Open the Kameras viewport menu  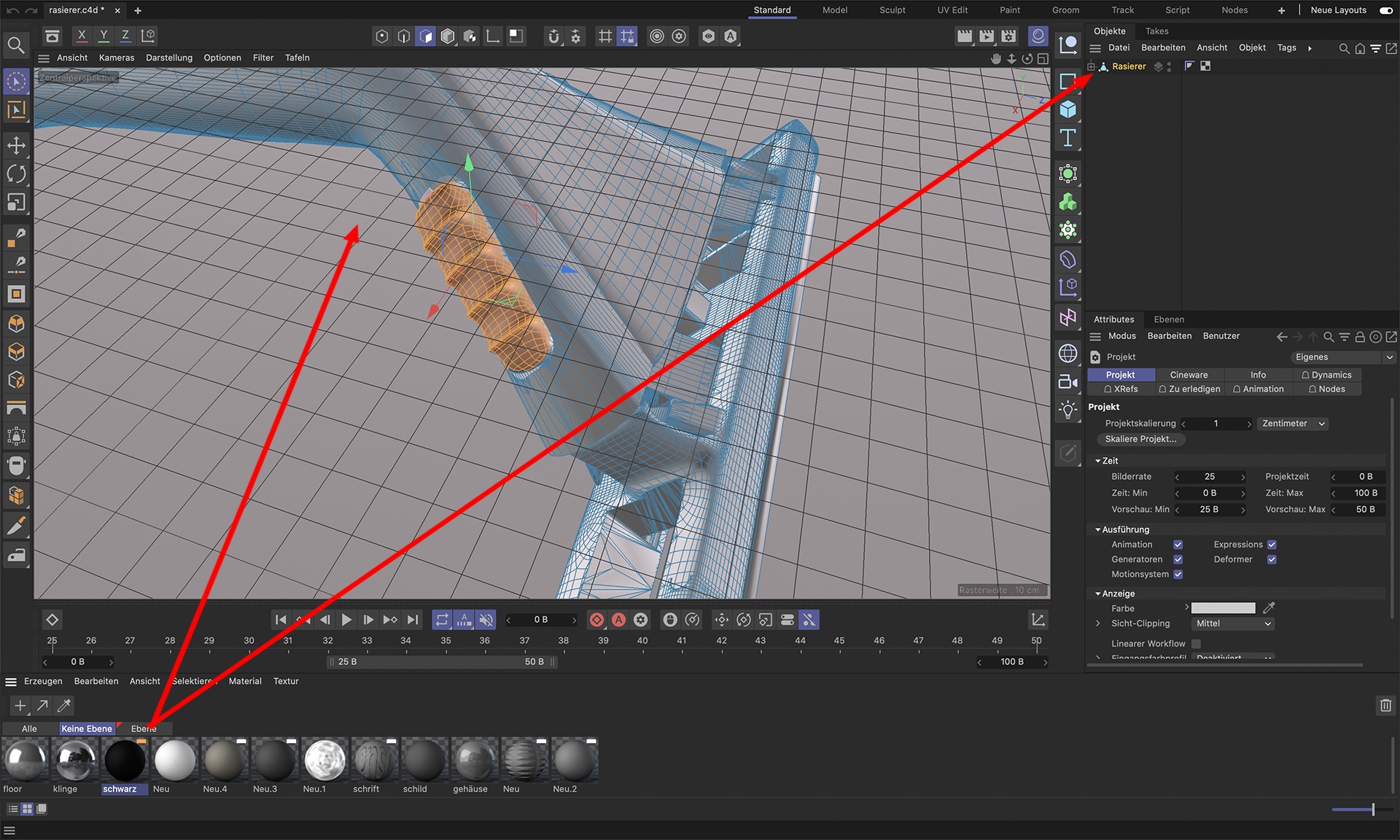point(117,58)
